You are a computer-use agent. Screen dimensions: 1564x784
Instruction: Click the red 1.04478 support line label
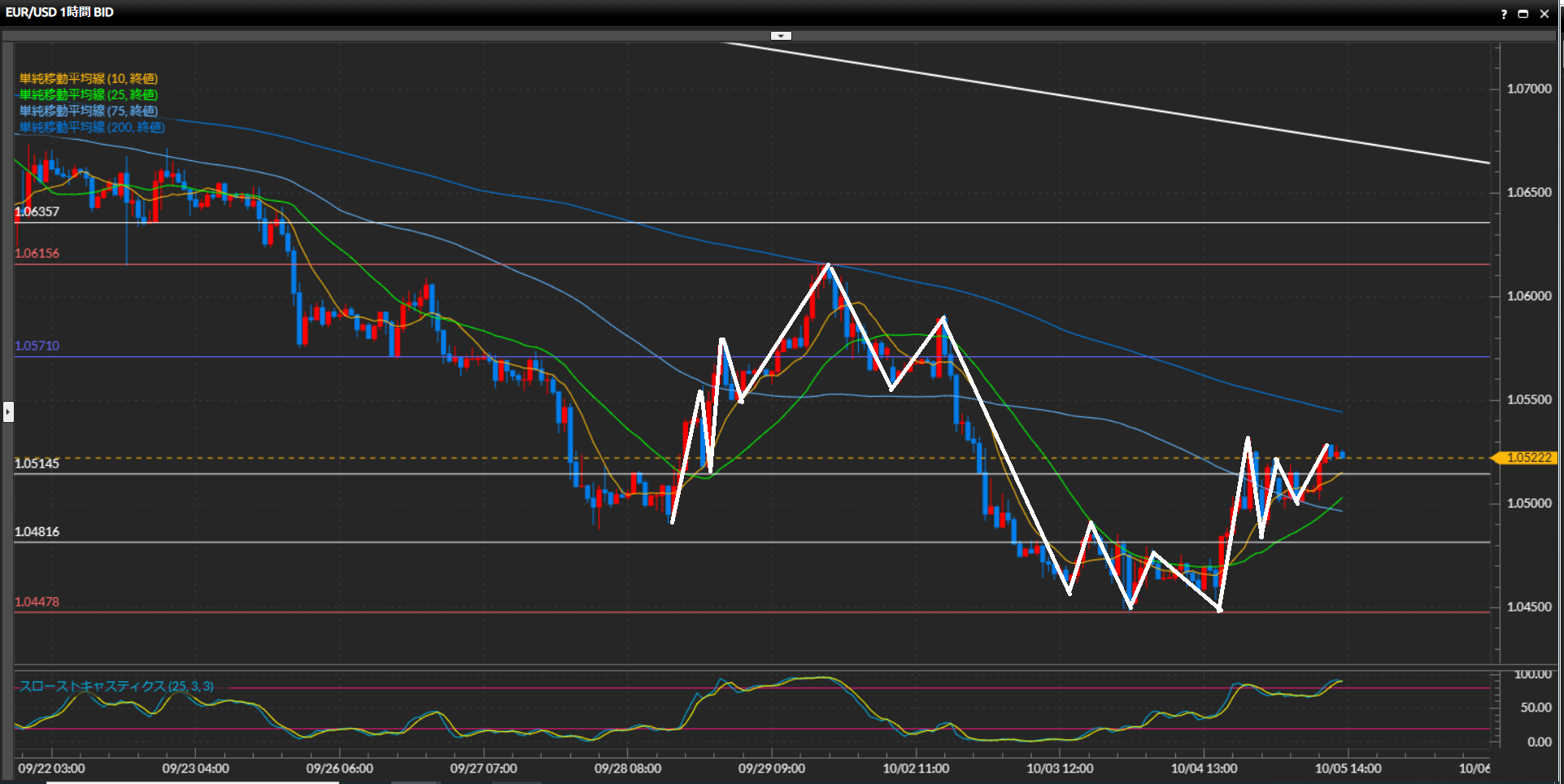point(37,603)
